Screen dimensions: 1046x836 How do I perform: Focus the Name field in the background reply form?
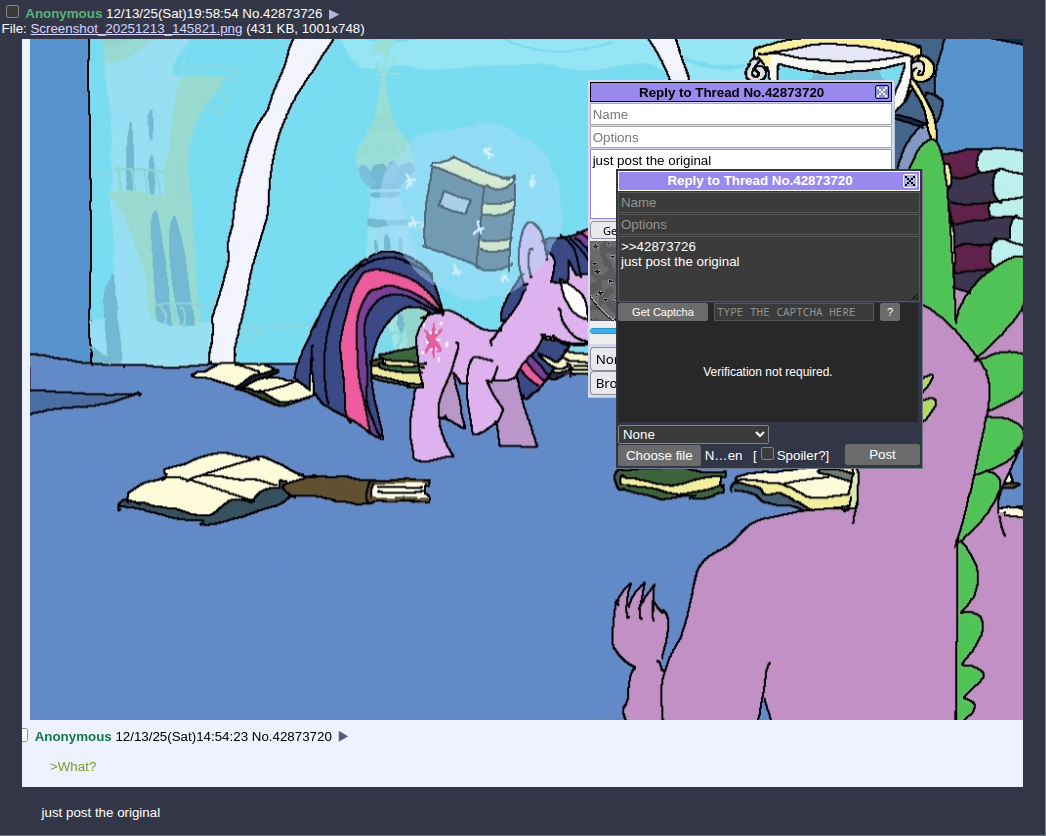pyautogui.click(x=740, y=115)
